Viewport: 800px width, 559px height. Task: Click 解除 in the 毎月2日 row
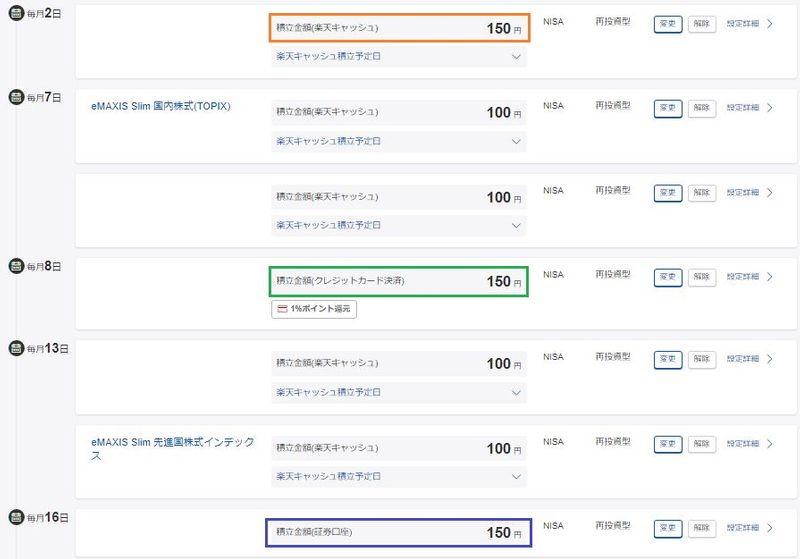pyautogui.click(x=702, y=24)
